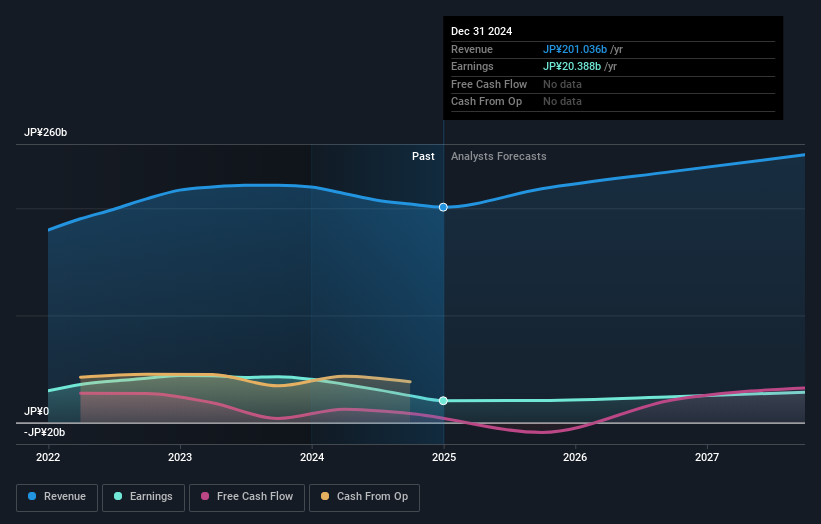Click the 2024 x-axis label
Viewport: 821px width, 524px height.
(x=312, y=458)
